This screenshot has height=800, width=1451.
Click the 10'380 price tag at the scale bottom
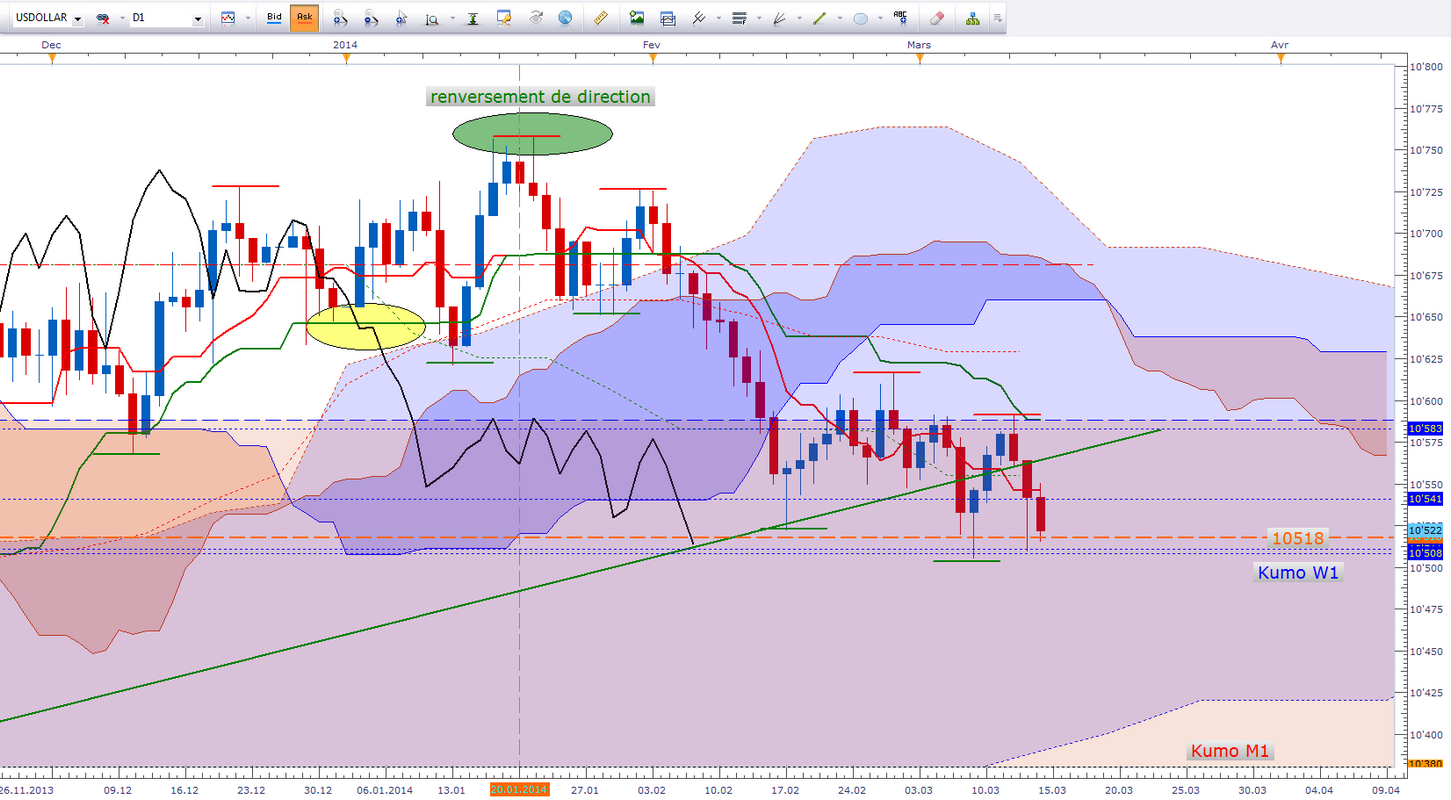(x=1426, y=764)
